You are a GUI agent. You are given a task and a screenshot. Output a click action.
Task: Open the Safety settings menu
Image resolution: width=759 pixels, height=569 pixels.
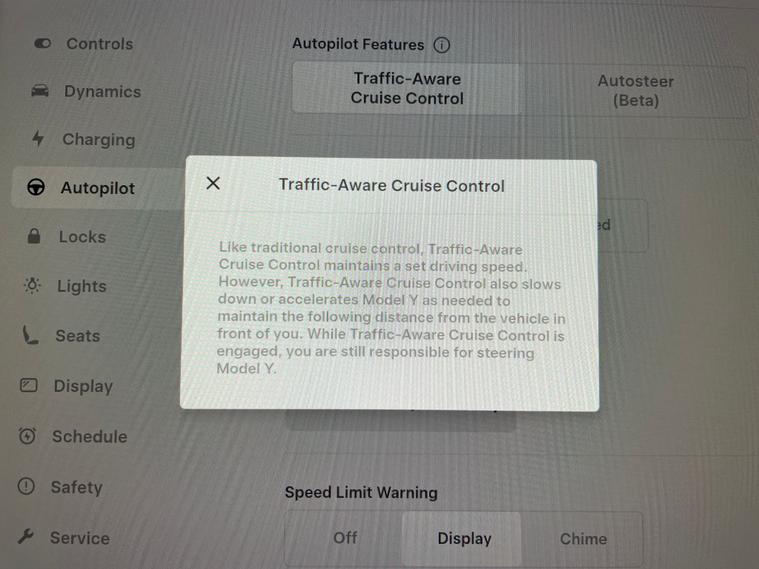click(76, 487)
